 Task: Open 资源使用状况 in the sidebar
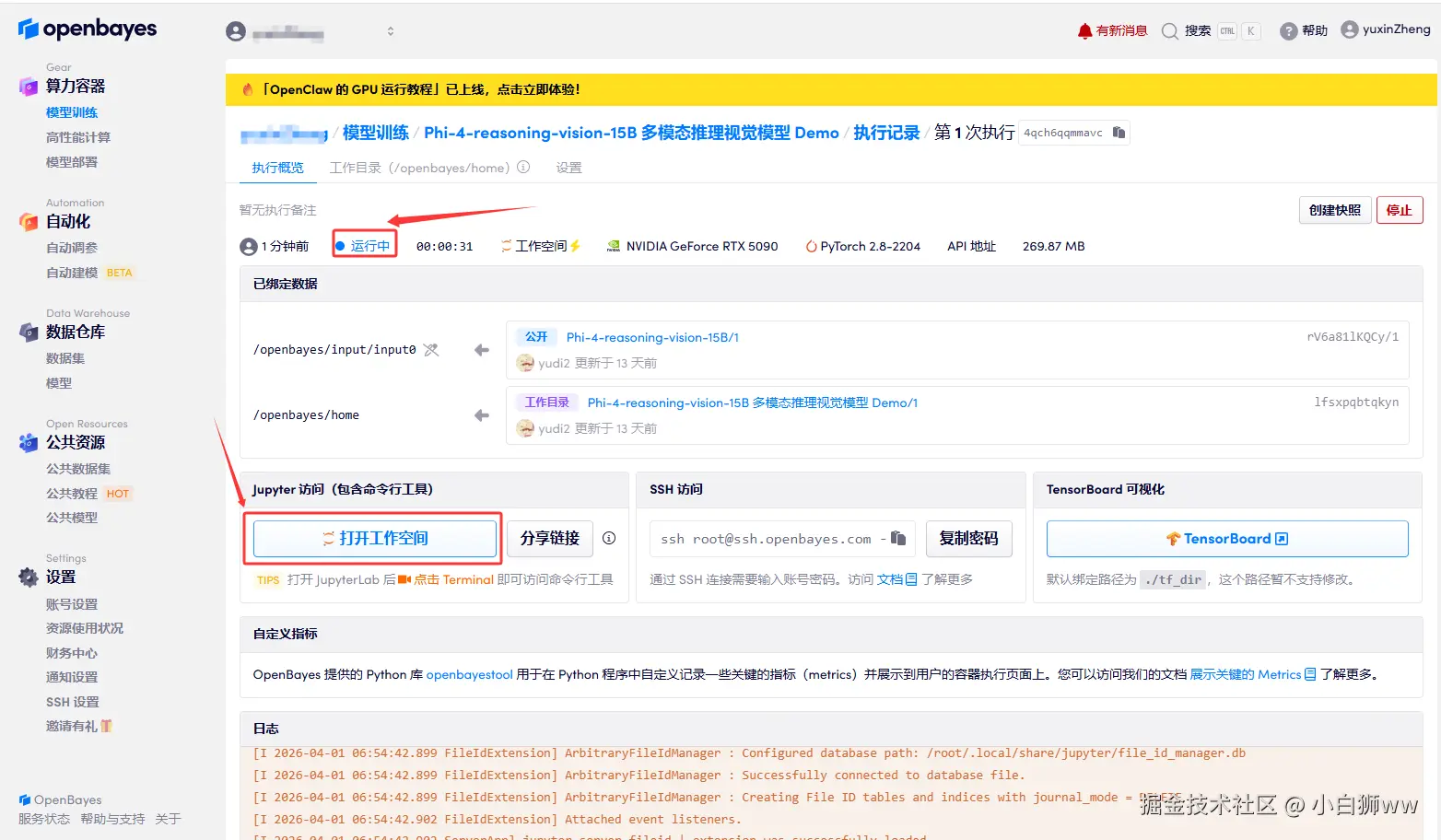pyautogui.click(x=85, y=628)
